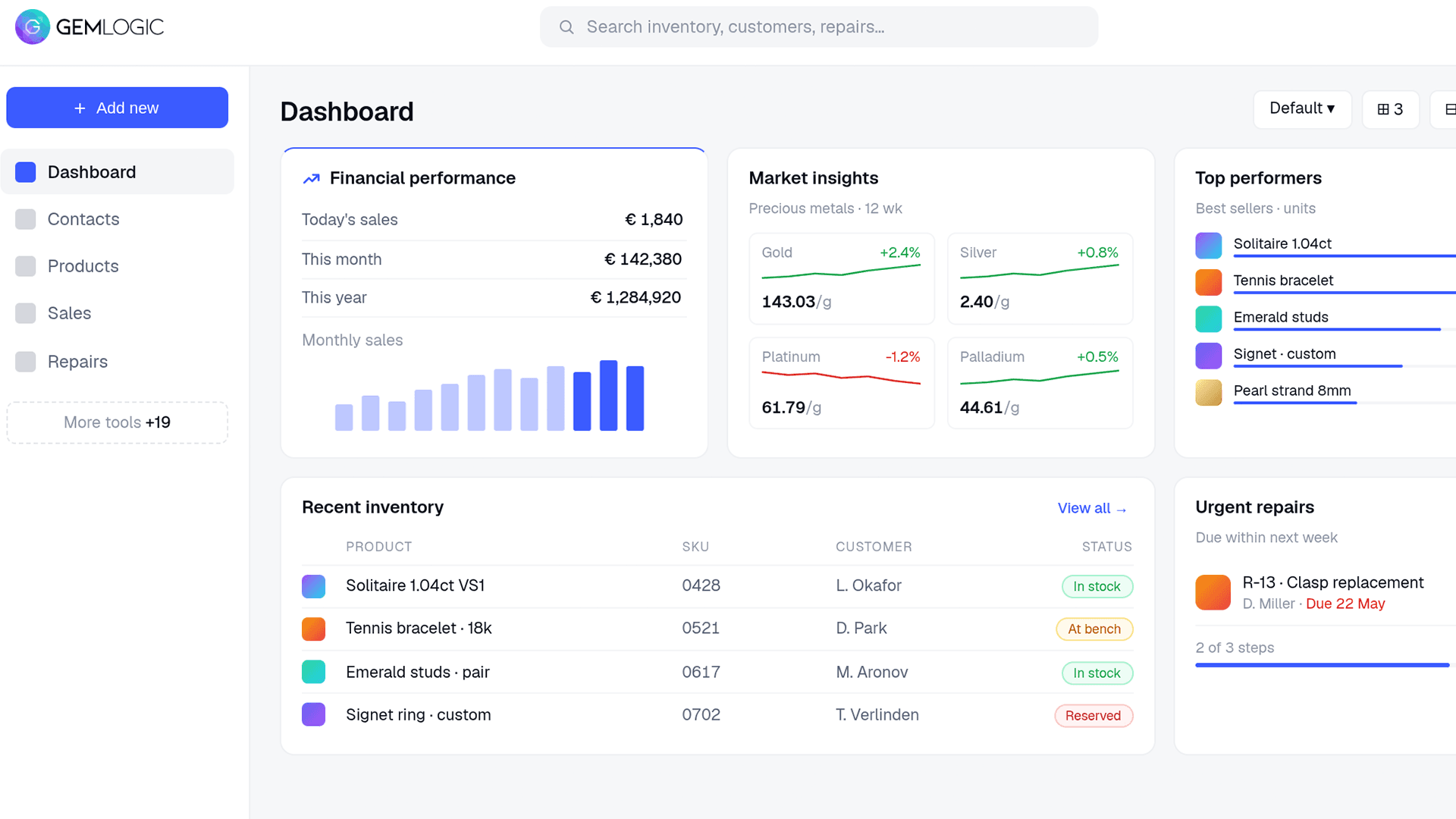1456x819 pixels.
Task: Click the Financial performance trend icon
Action: click(x=312, y=179)
